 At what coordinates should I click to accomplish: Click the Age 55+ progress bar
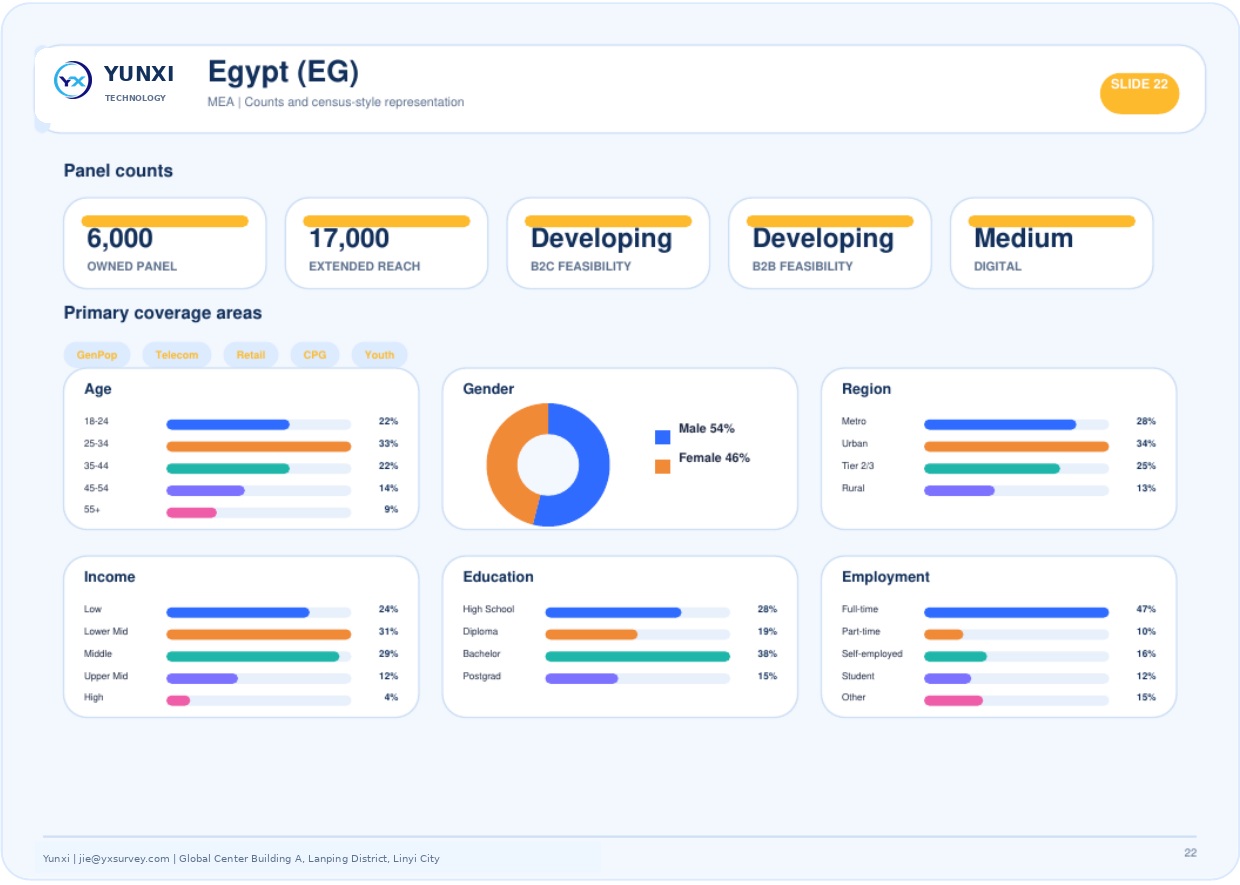[258, 512]
